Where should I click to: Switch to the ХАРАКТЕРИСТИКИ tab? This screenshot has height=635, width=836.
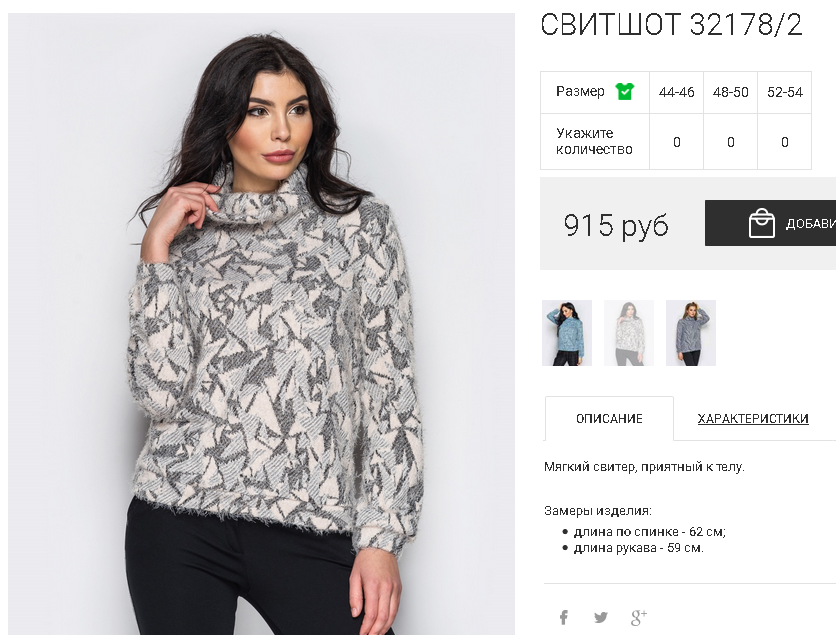point(753,419)
